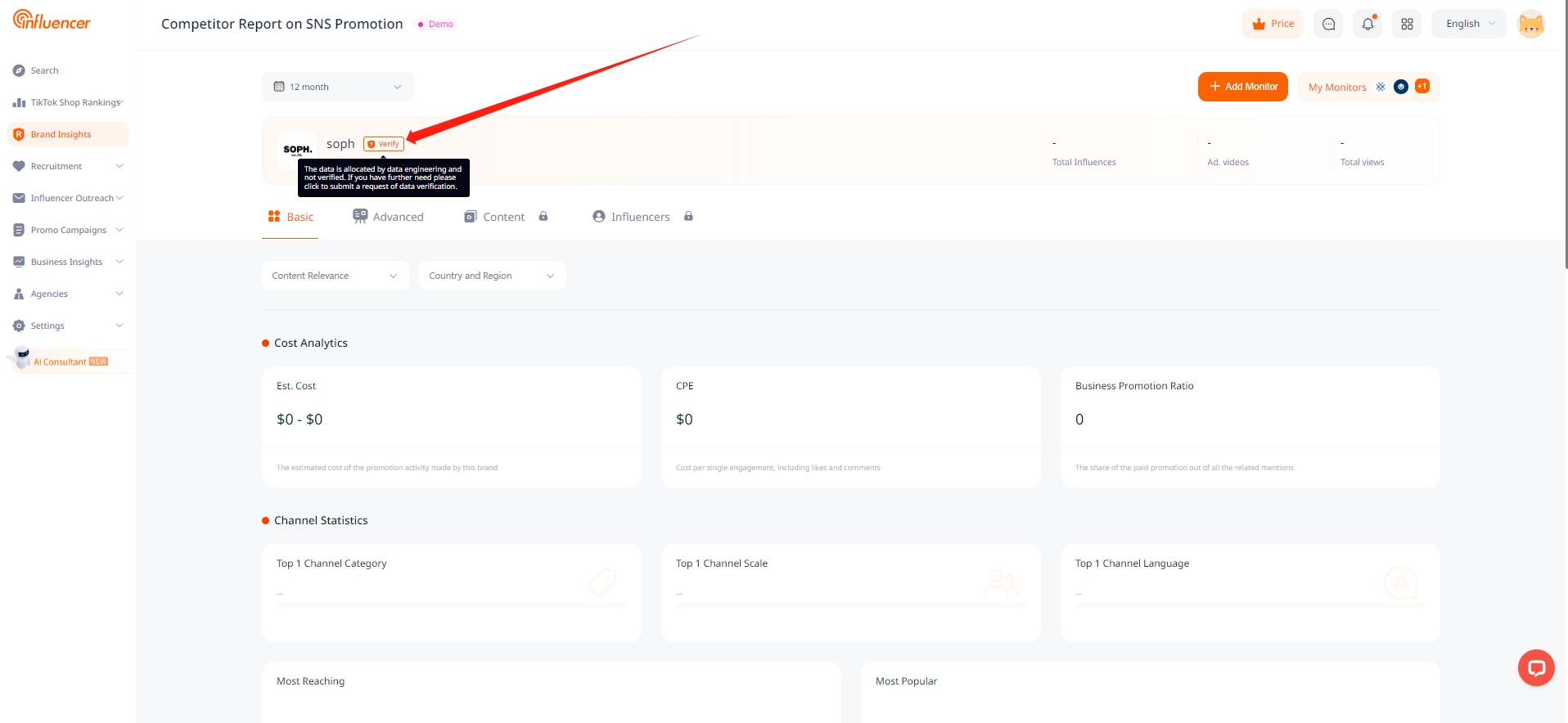Open the Country and Region filter
The image size is (1568, 723).
point(491,276)
